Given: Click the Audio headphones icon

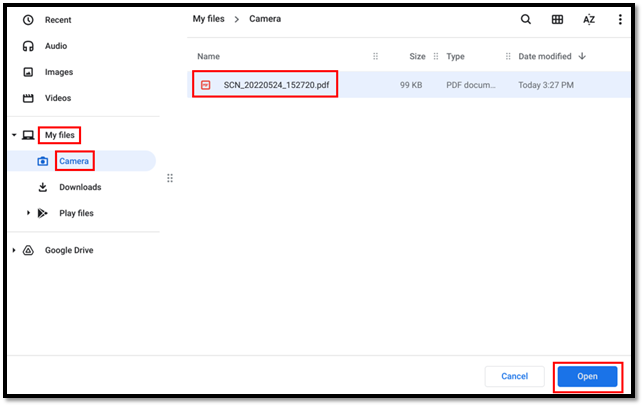Looking at the screenshot, I should click(28, 46).
